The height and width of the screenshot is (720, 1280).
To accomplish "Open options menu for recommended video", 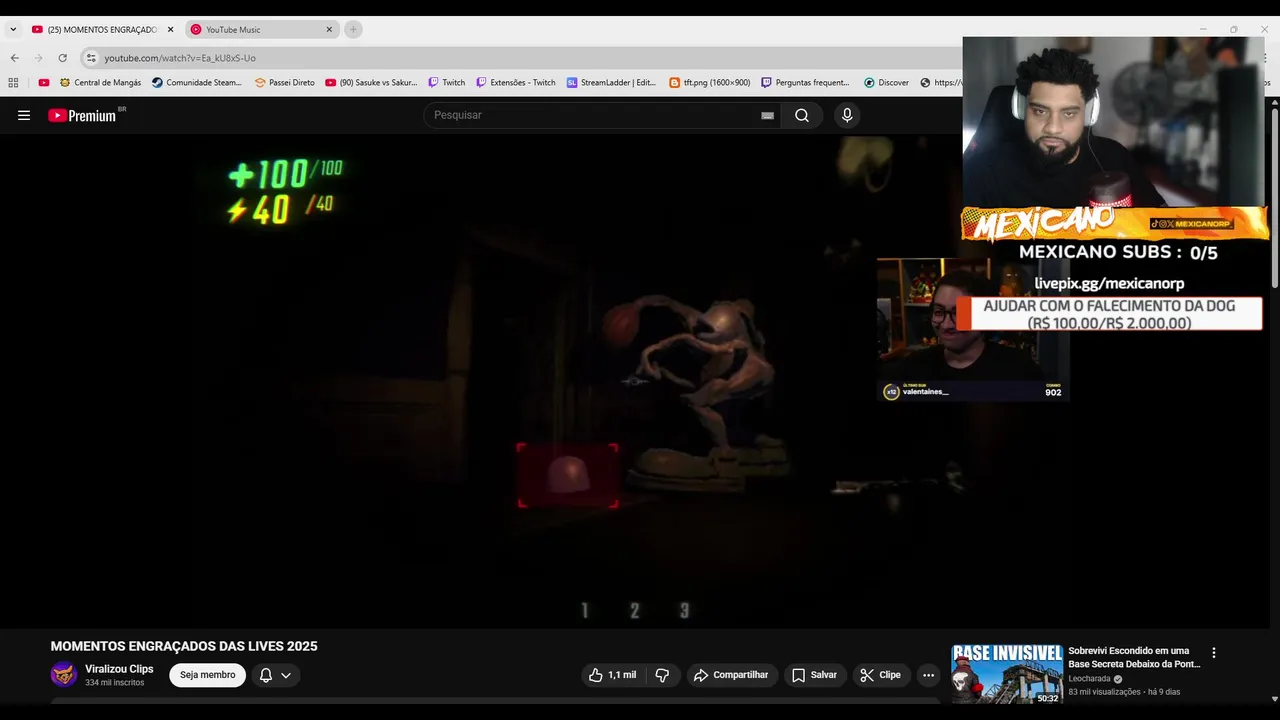I will point(1214,653).
